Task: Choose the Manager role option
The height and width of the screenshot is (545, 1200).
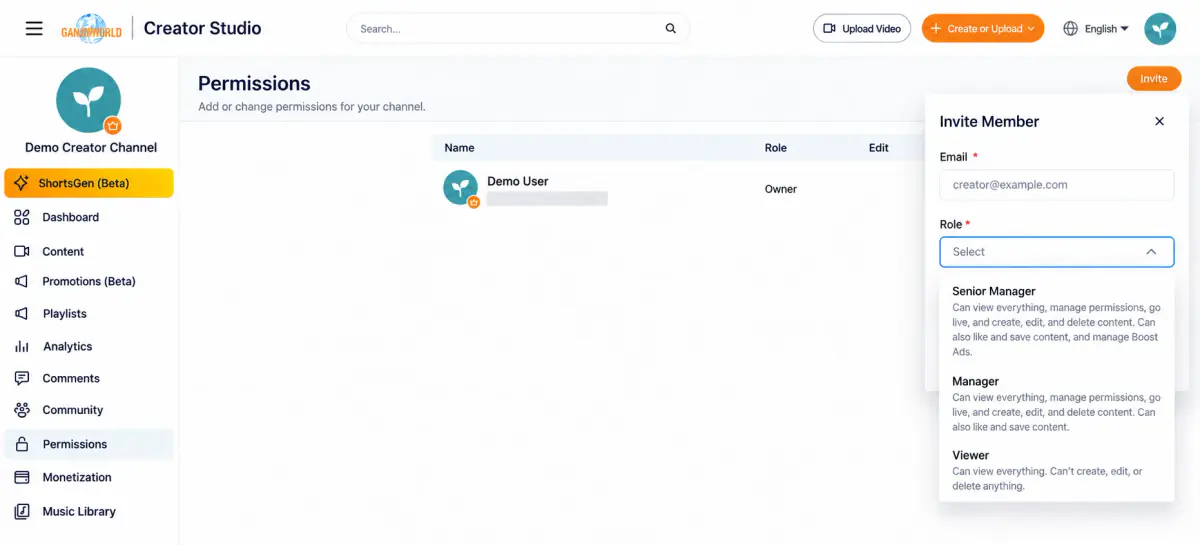Action: pos(1057,404)
